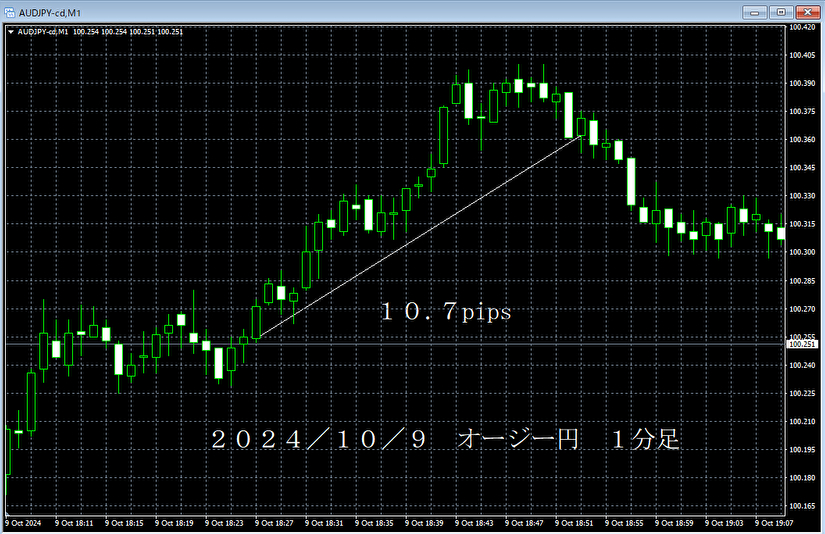The image size is (825, 534).
Task: Click the AUDJPY-cd,M1 title bar text
Action: 50,13
